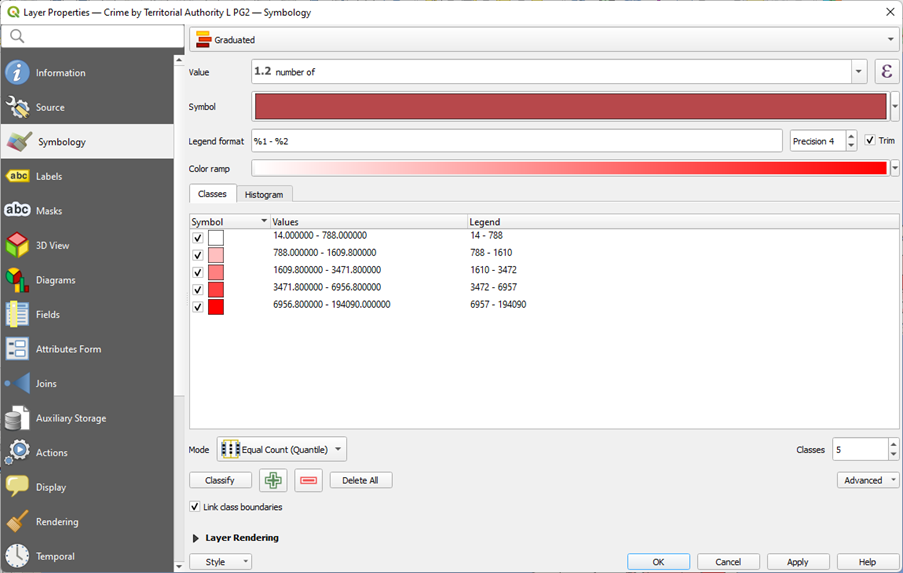Uncheck the 1610 - 3472 class checkbox
The width and height of the screenshot is (903, 573).
point(198,272)
